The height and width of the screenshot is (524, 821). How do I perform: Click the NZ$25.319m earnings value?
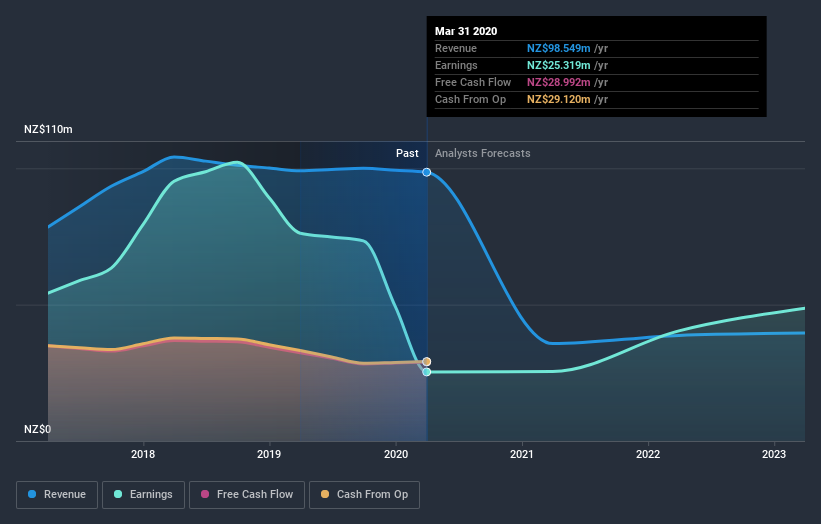[559, 65]
